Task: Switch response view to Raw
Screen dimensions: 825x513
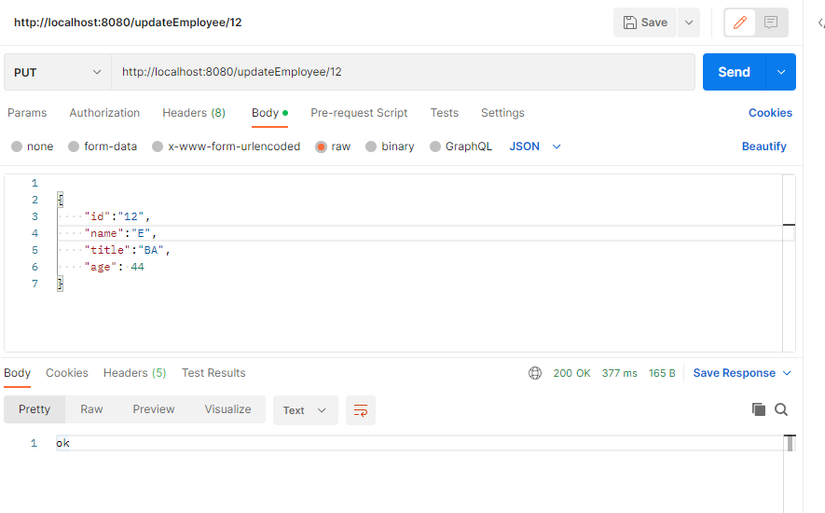Action: pos(92,409)
